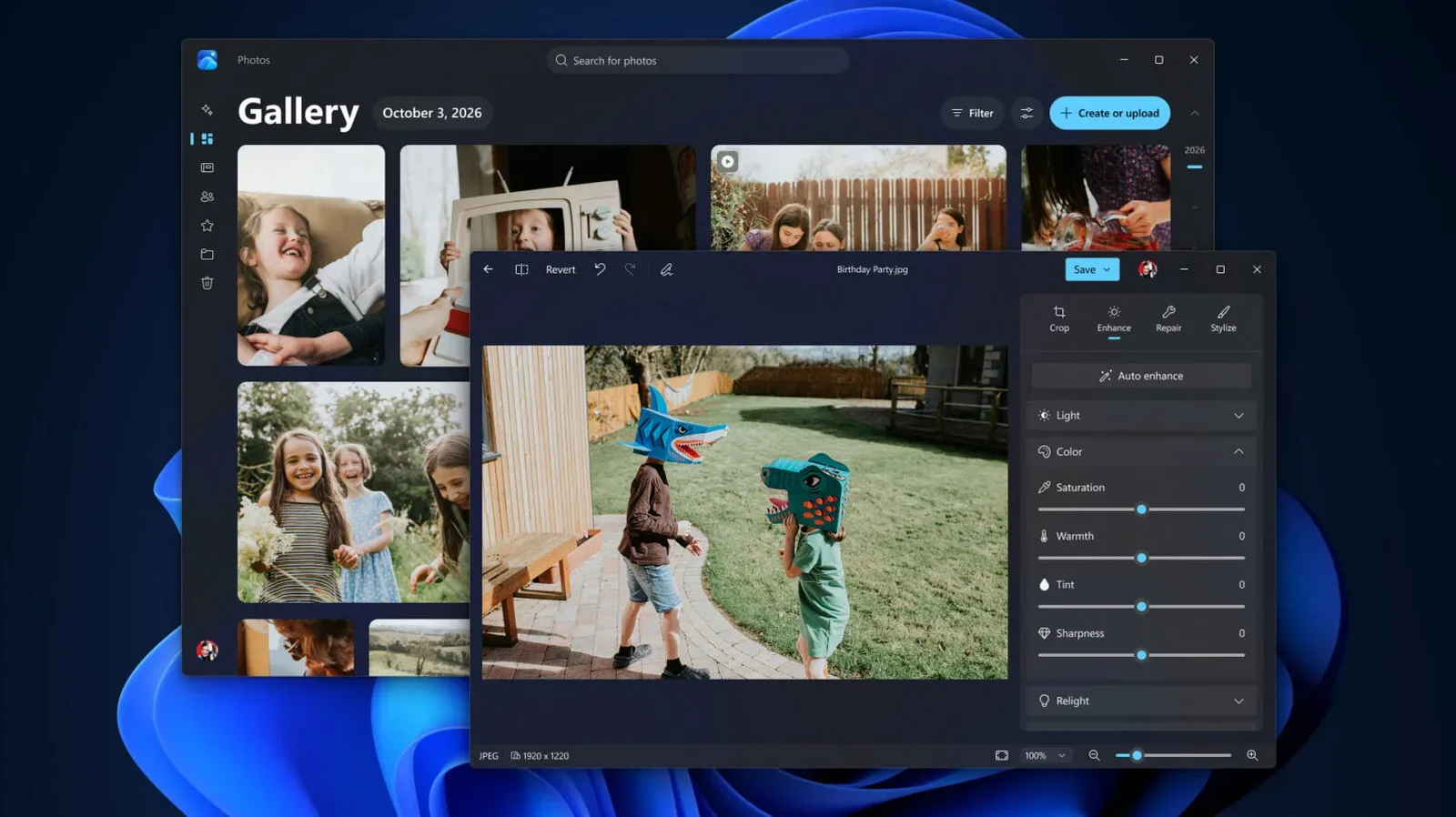1456x817 pixels.
Task: Open the profile avatar in Photos sidebar
Action: [x=207, y=650]
